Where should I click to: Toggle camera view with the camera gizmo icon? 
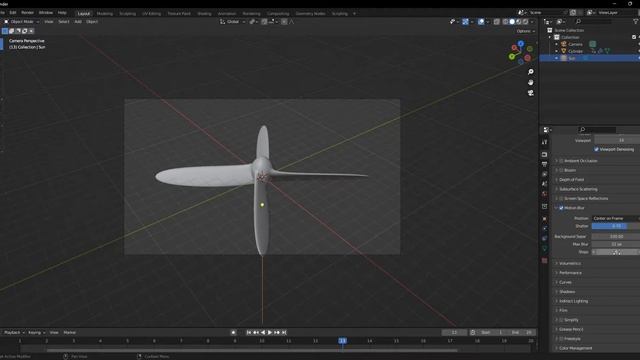(x=531, y=93)
